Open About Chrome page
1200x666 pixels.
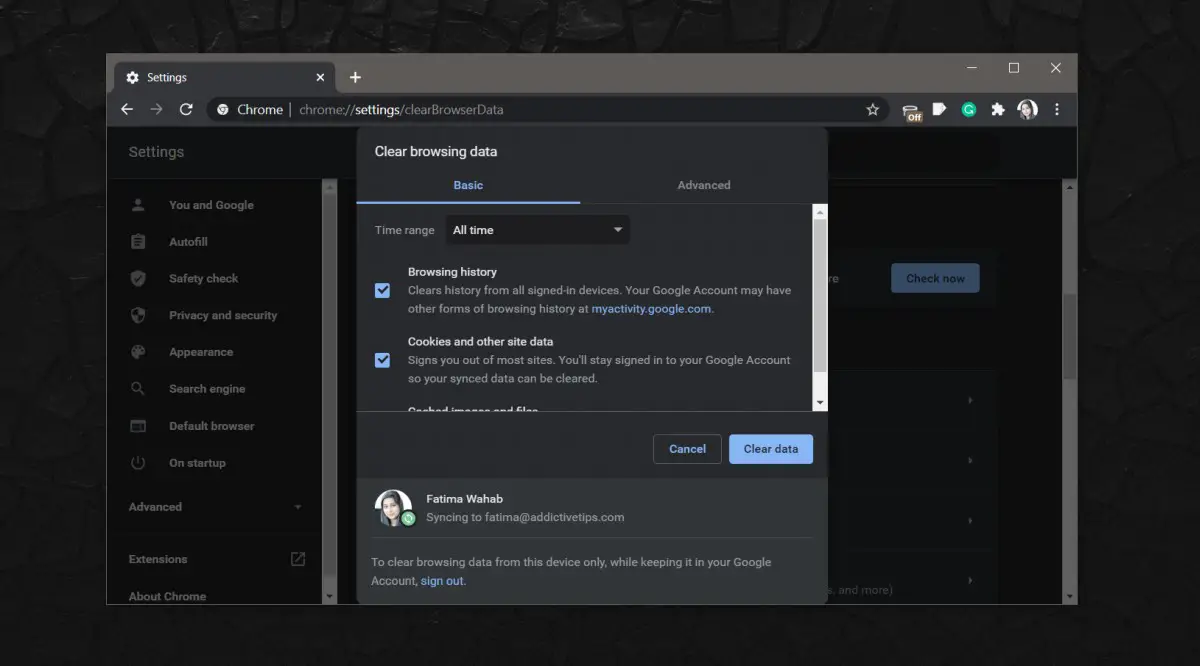pyautogui.click(x=167, y=596)
